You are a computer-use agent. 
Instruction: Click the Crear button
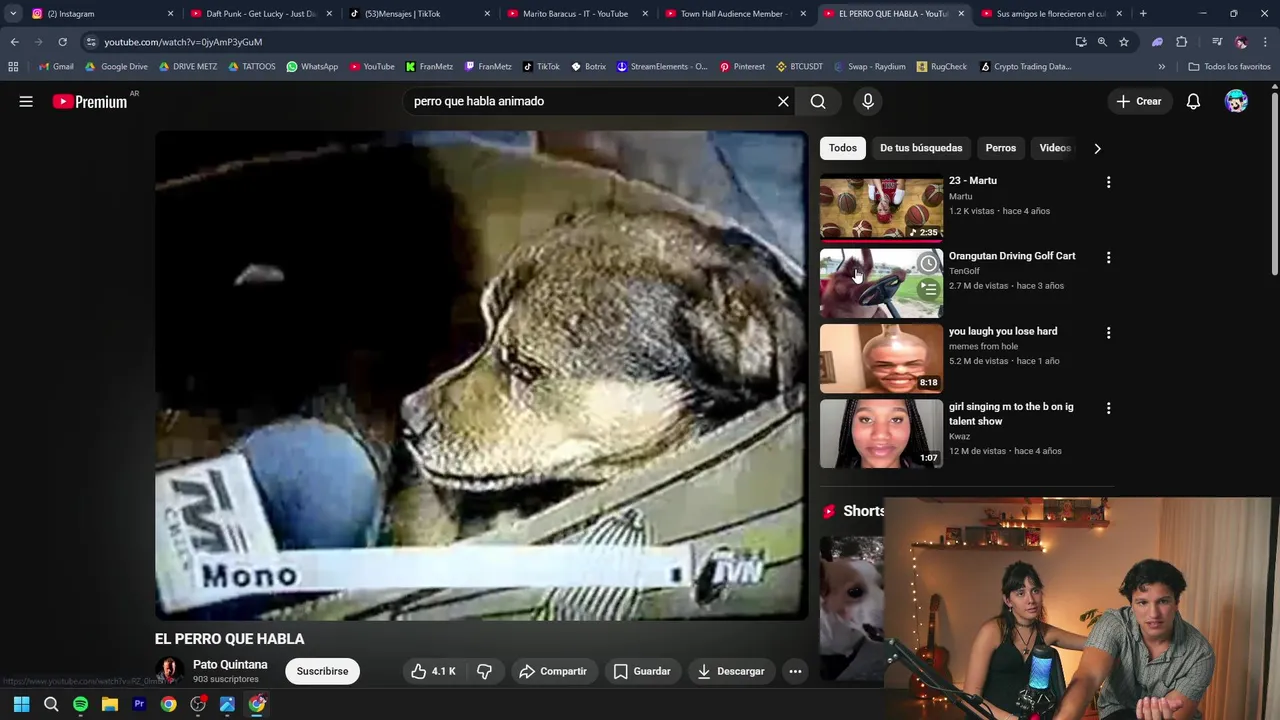coord(1139,101)
